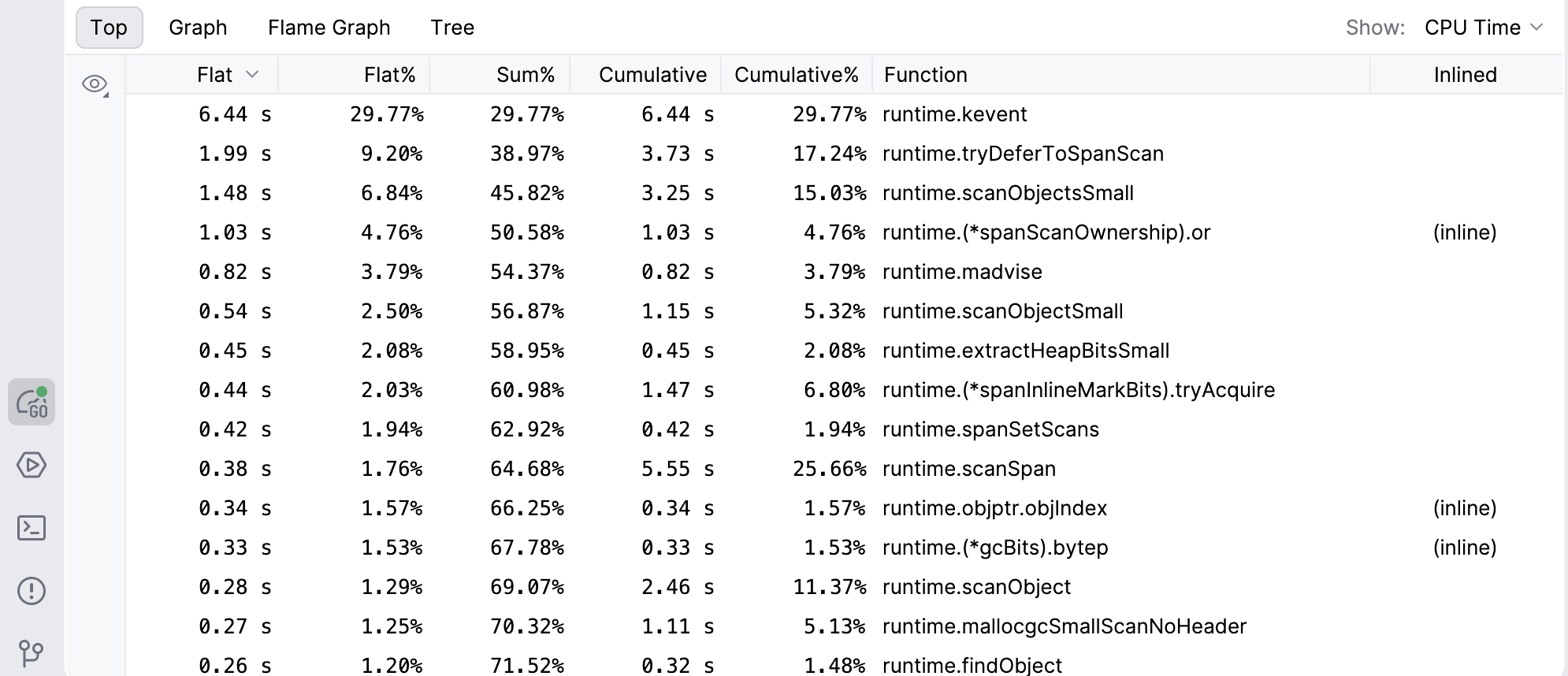This screenshot has width=1568, height=676.
Task: Click the 0.82 s flat value
Action: (235, 272)
